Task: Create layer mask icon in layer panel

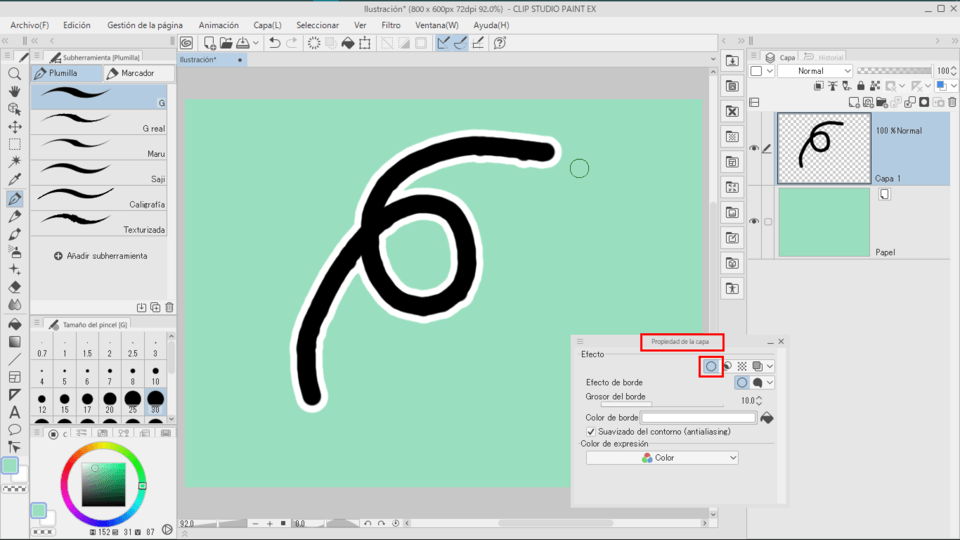Action: point(924,102)
